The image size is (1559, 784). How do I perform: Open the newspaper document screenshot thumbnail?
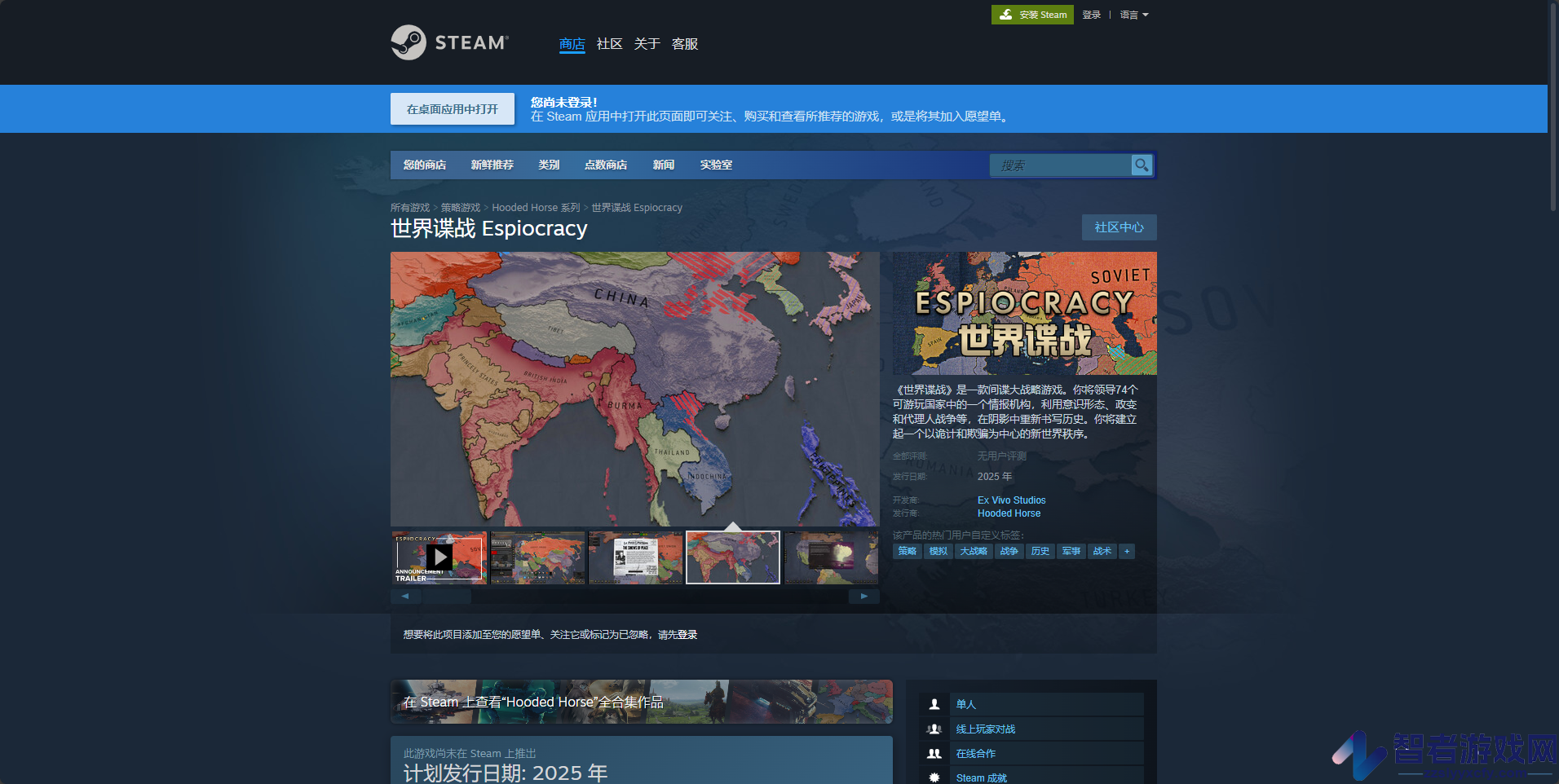(x=636, y=557)
